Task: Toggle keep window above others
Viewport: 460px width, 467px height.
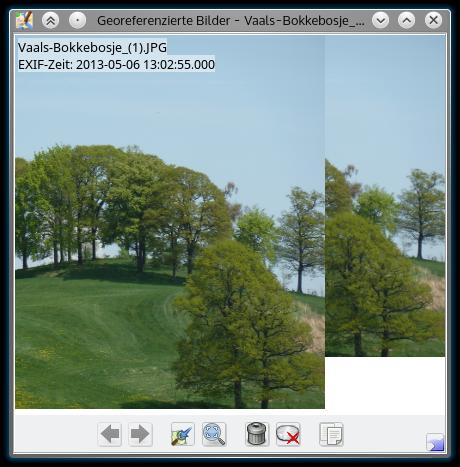Action: point(51,21)
